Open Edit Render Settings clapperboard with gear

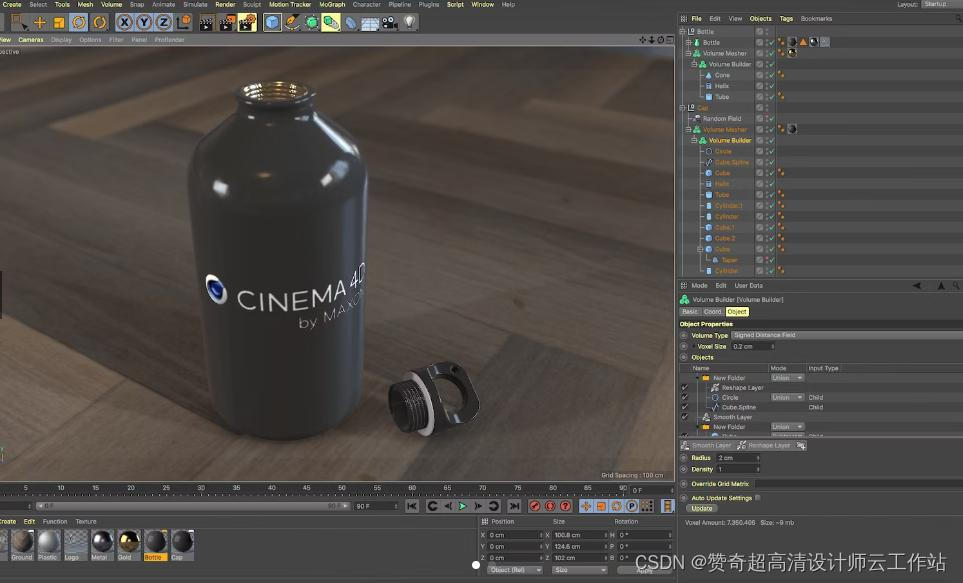coord(248,23)
